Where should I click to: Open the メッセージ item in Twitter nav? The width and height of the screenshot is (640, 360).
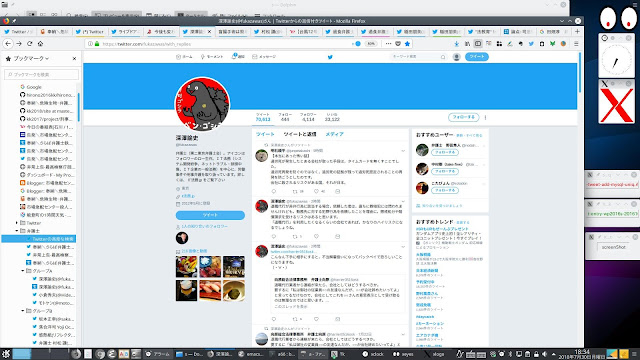coord(264,57)
